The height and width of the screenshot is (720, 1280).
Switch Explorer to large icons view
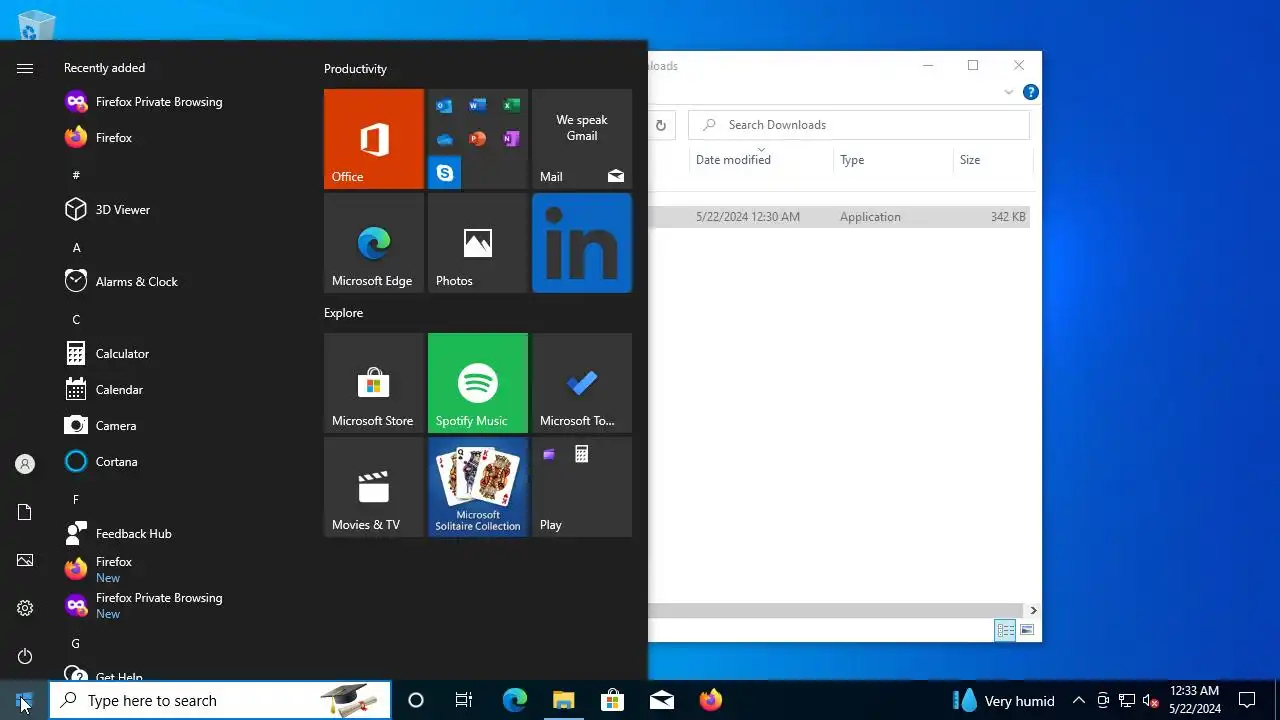1027,630
